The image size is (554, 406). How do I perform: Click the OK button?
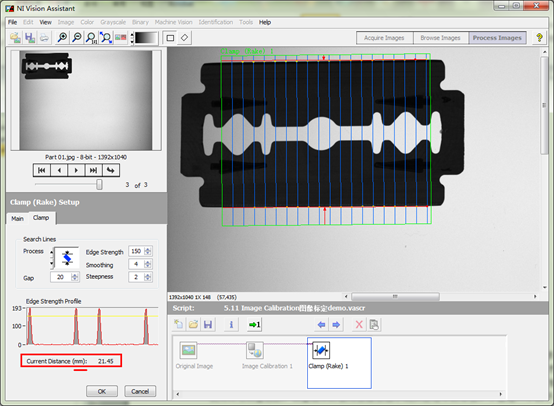click(102, 391)
